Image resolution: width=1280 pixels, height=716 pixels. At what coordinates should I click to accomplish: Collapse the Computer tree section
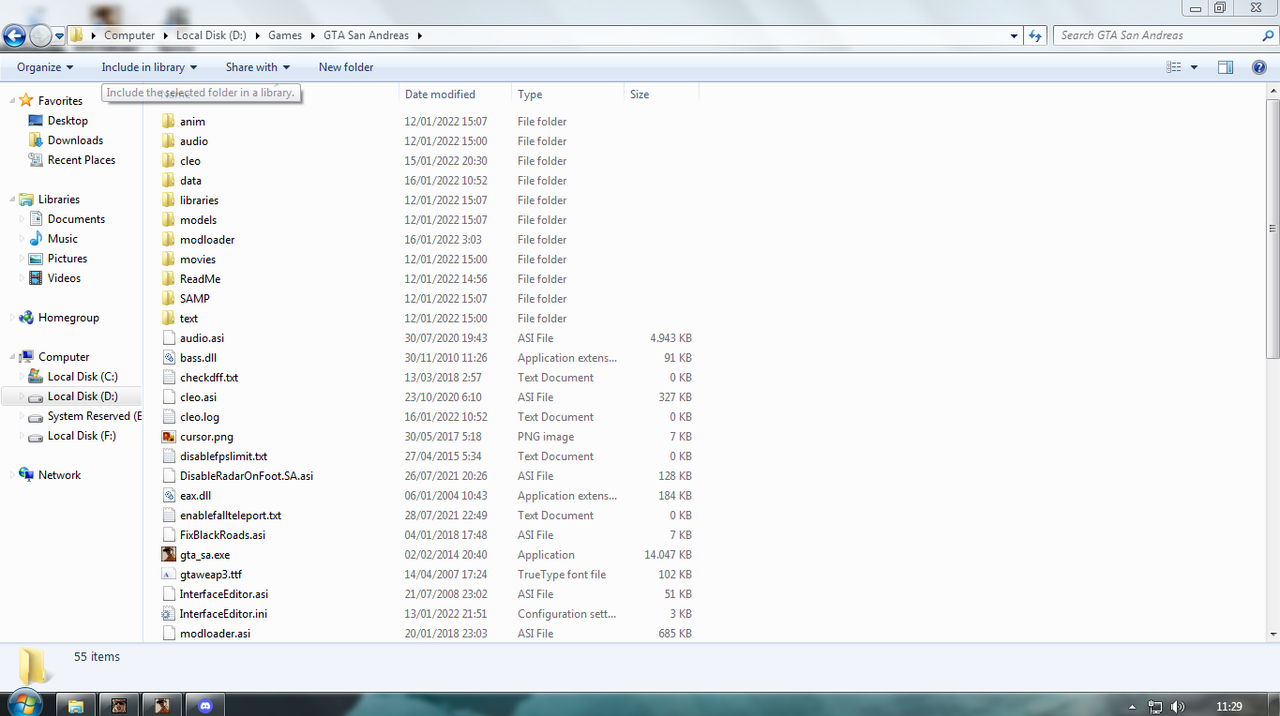click(x=12, y=356)
